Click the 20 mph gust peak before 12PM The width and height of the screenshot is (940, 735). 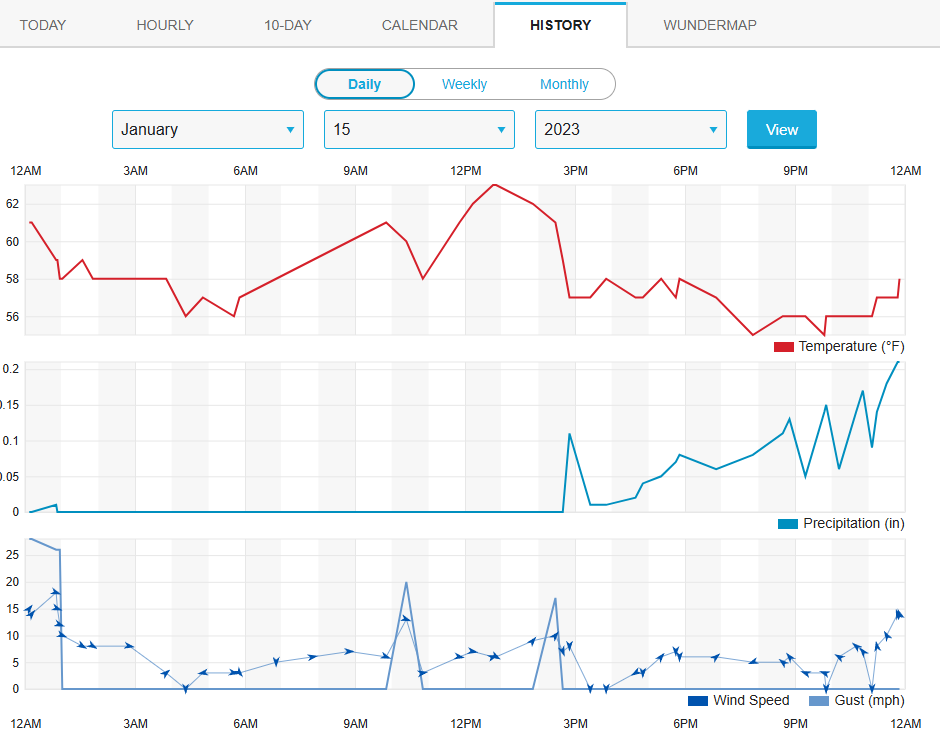point(406,582)
